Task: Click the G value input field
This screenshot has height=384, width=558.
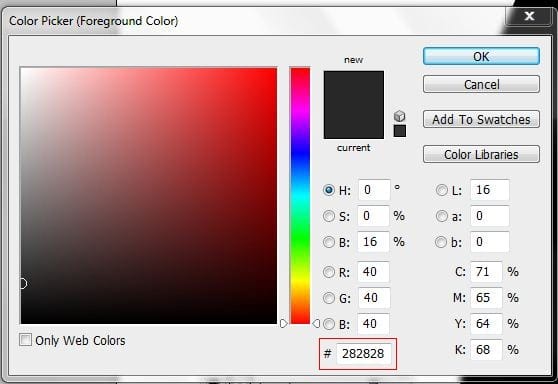Action: (x=374, y=298)
